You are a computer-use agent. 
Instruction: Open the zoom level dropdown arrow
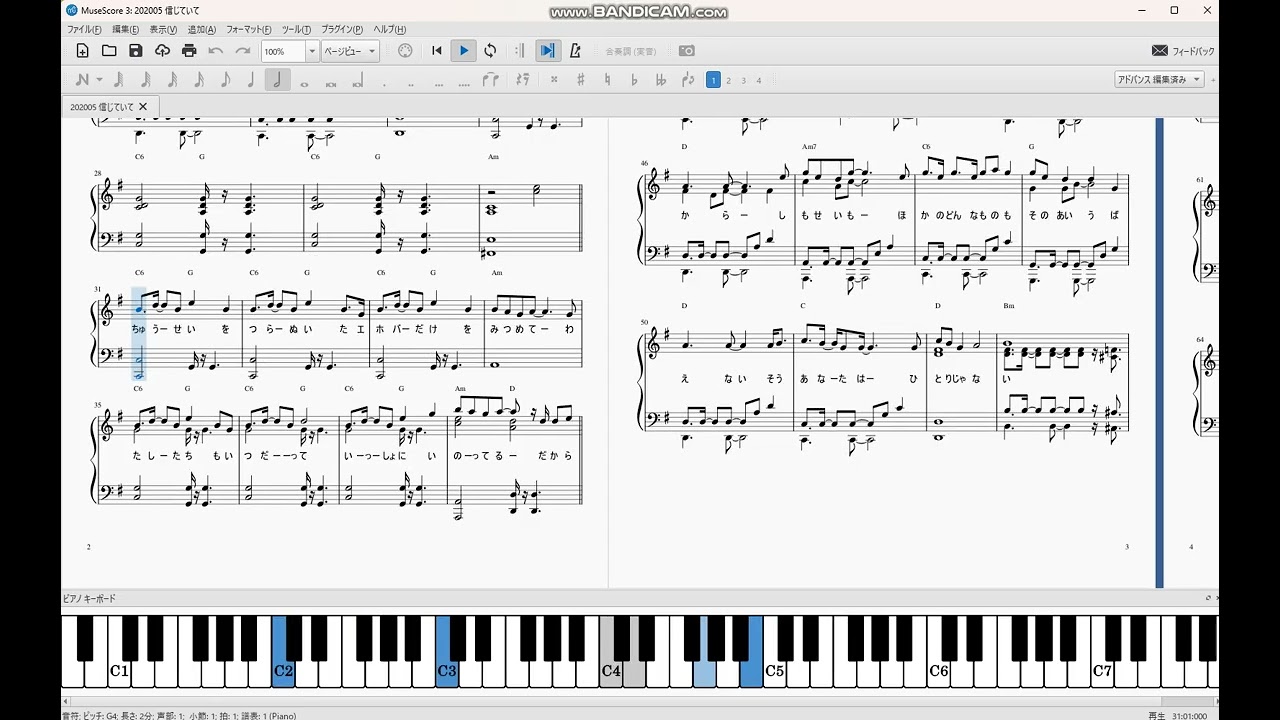[x=312, y=51]
